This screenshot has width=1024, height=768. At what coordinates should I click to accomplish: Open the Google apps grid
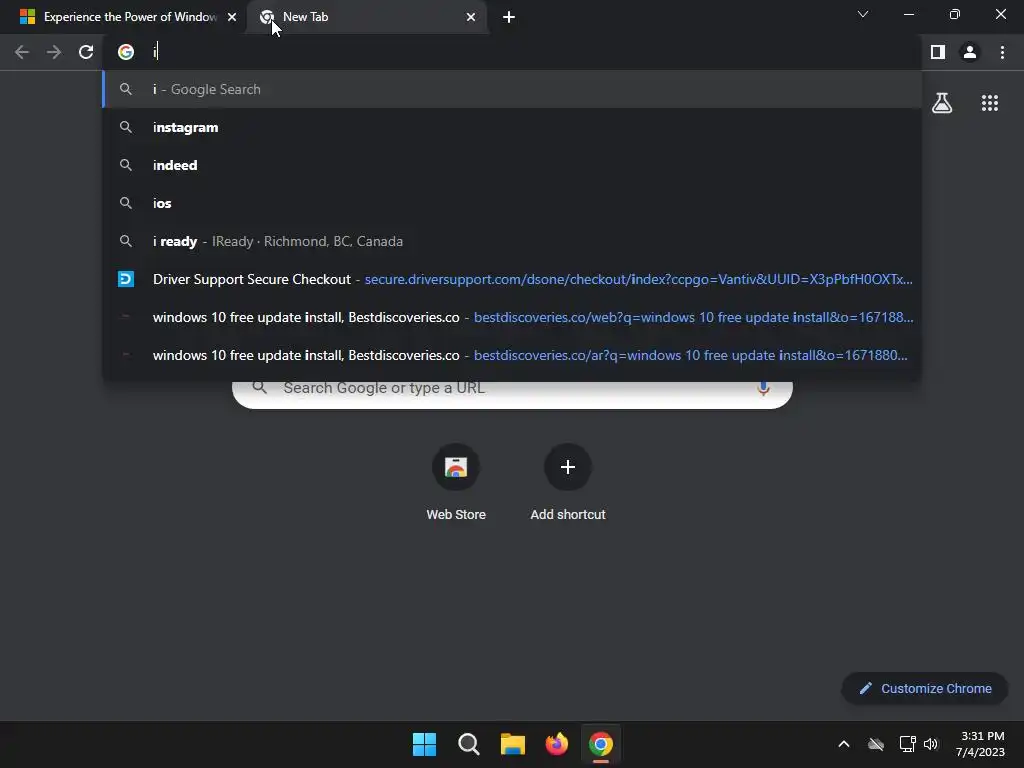tap(990, 103)
